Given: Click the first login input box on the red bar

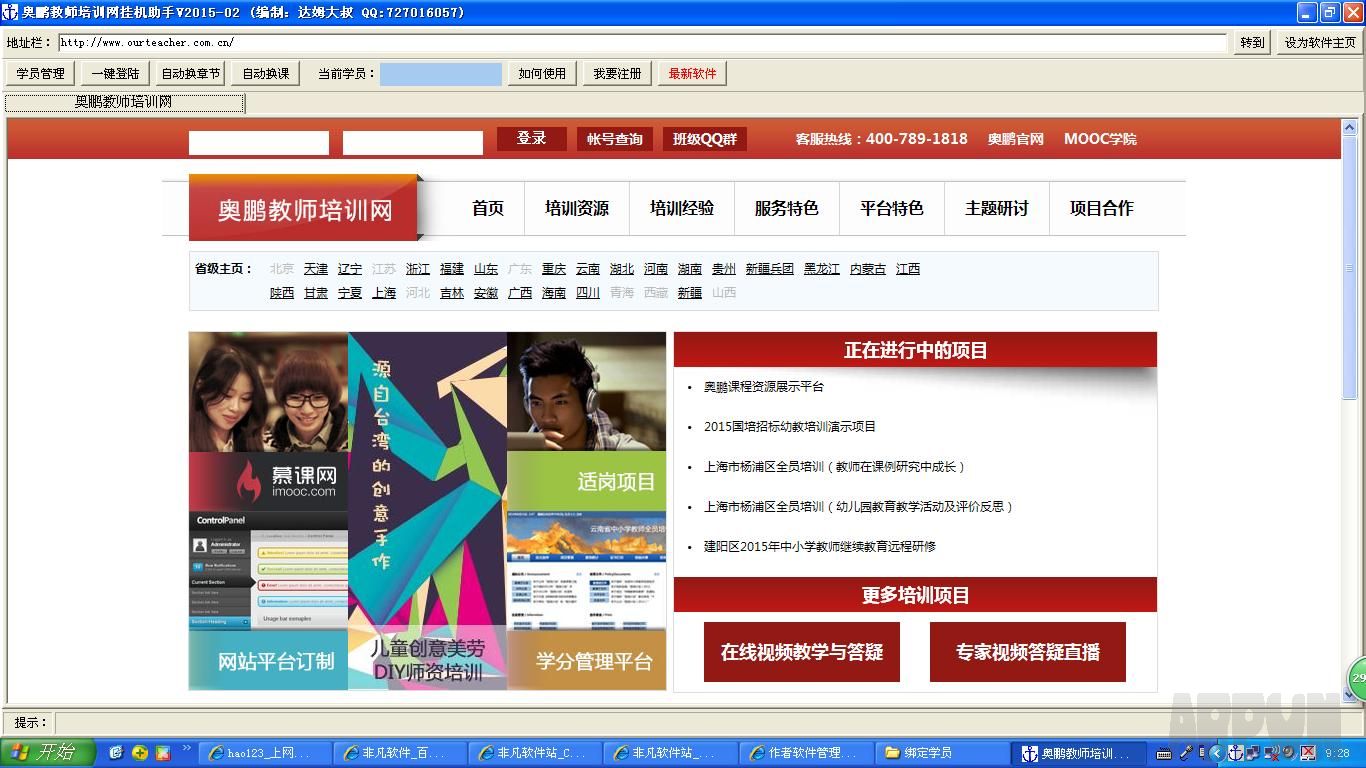Looking at the screenshot, I should click(x=259, y=142).
